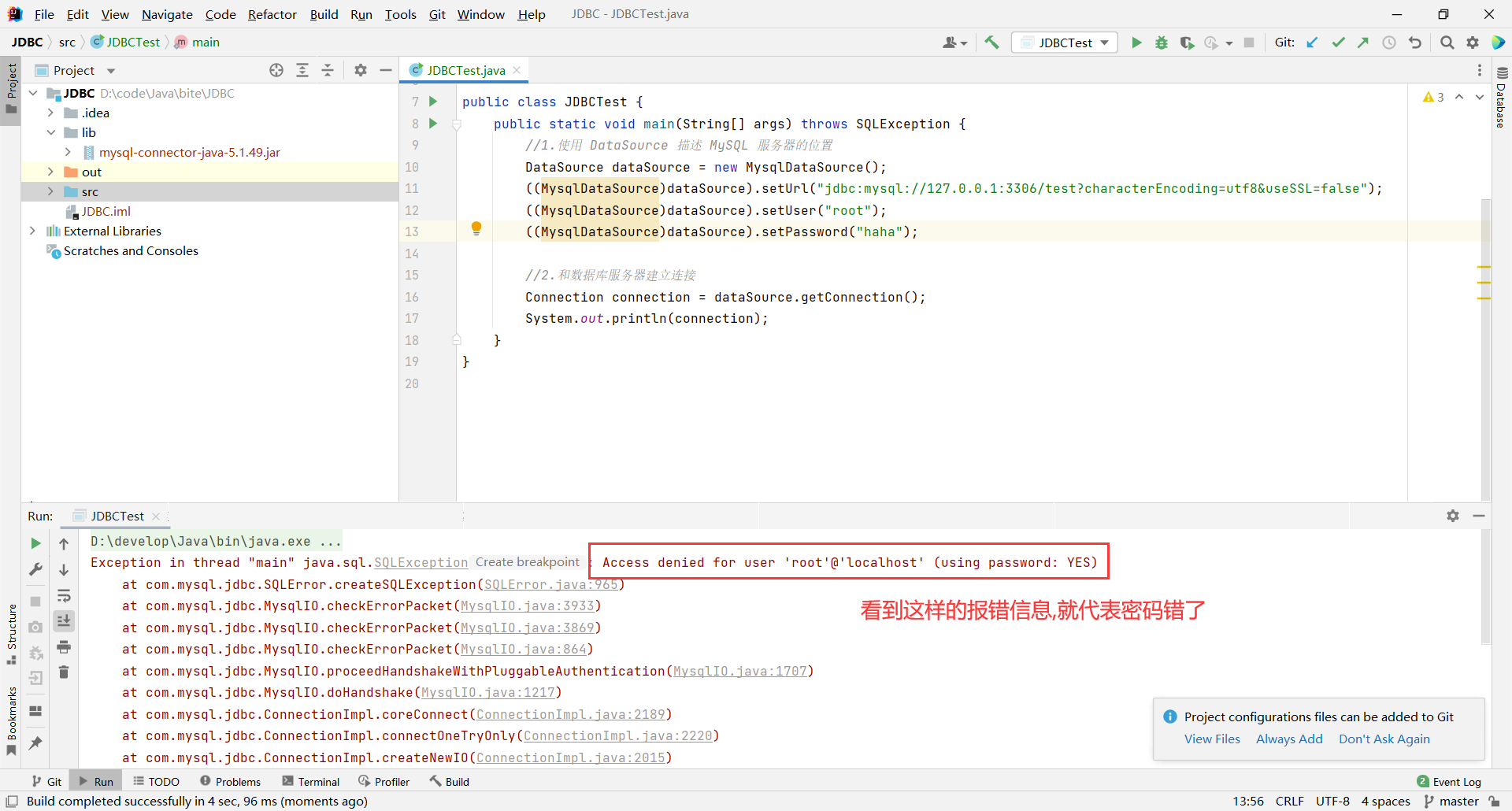Open SQLError.java:965 from the stack trace
Screen dimensions: 1512x811
pyautogui.click(x=552, y=584)
